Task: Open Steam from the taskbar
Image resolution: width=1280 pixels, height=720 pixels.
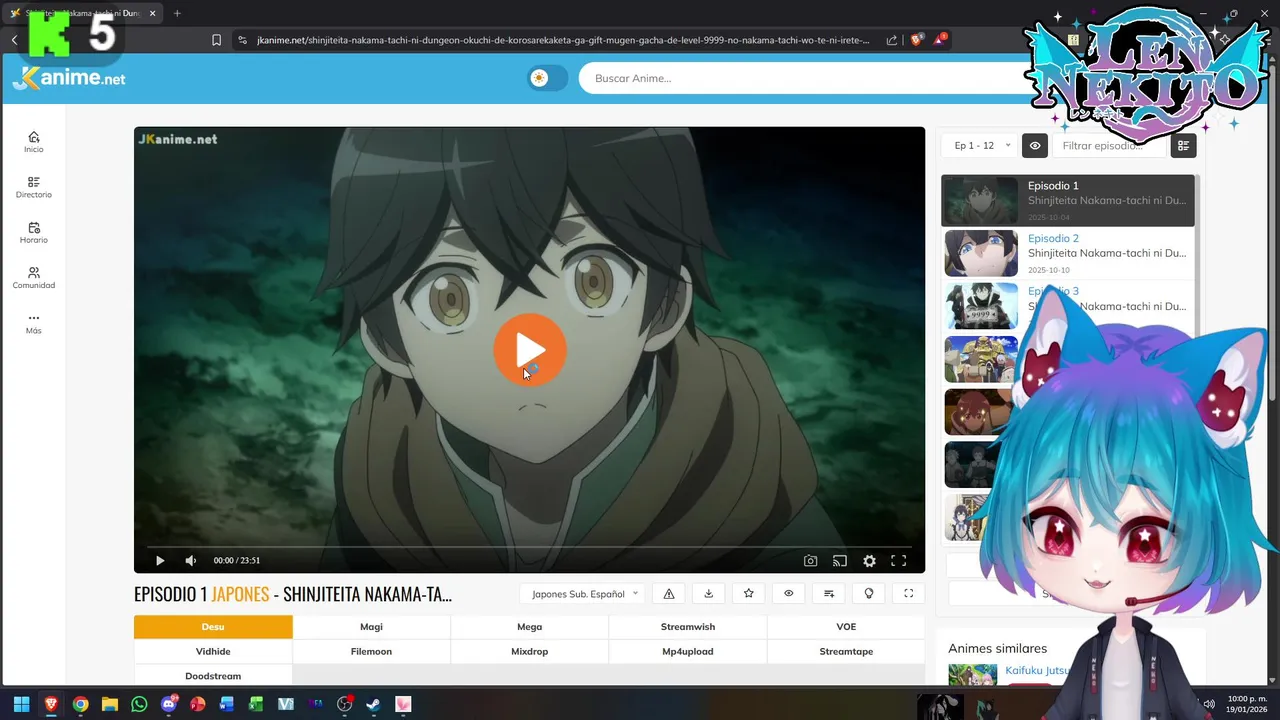Action: pos(373,704)
